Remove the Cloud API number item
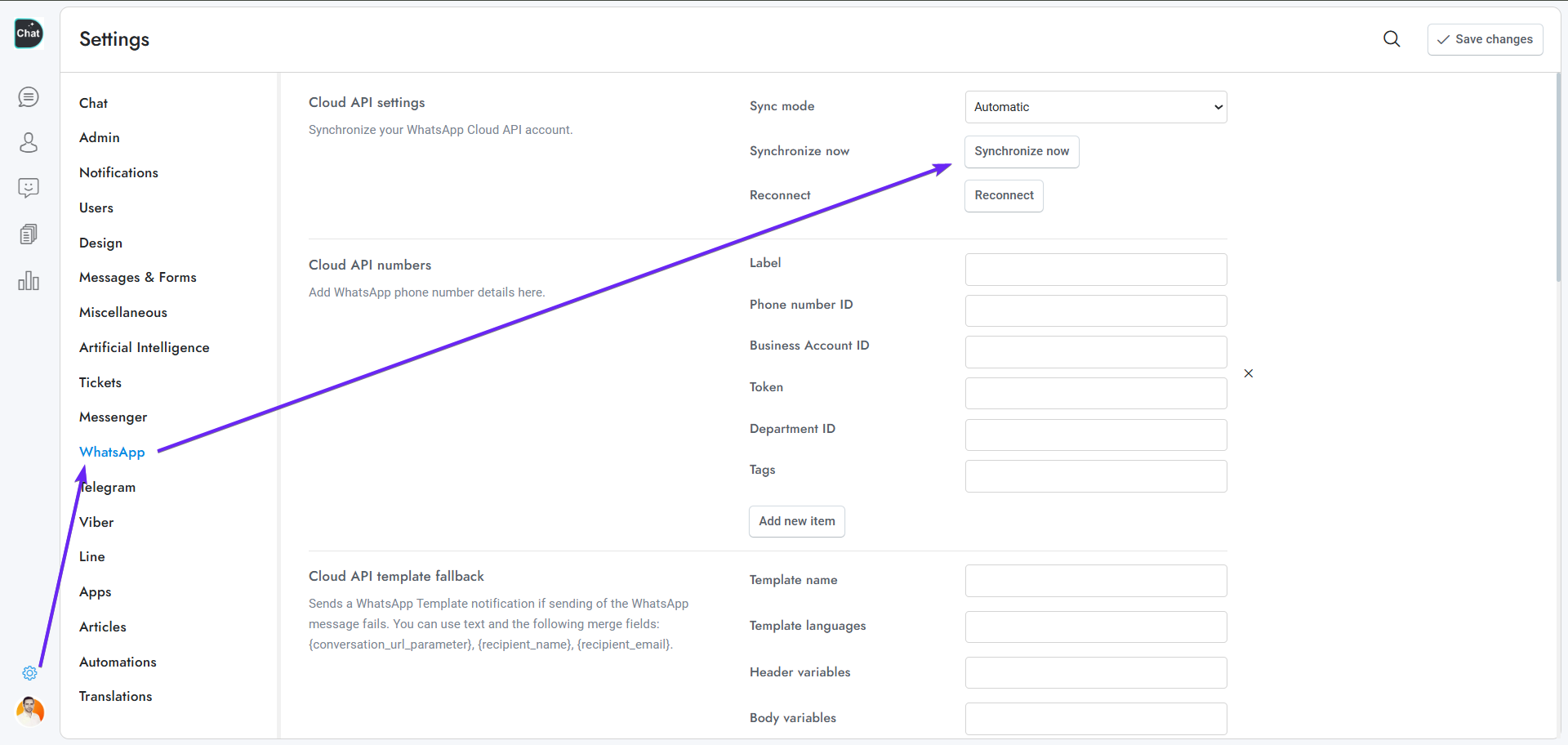The width and height of the screenshot is (1568, 745). pos(1248,373)
